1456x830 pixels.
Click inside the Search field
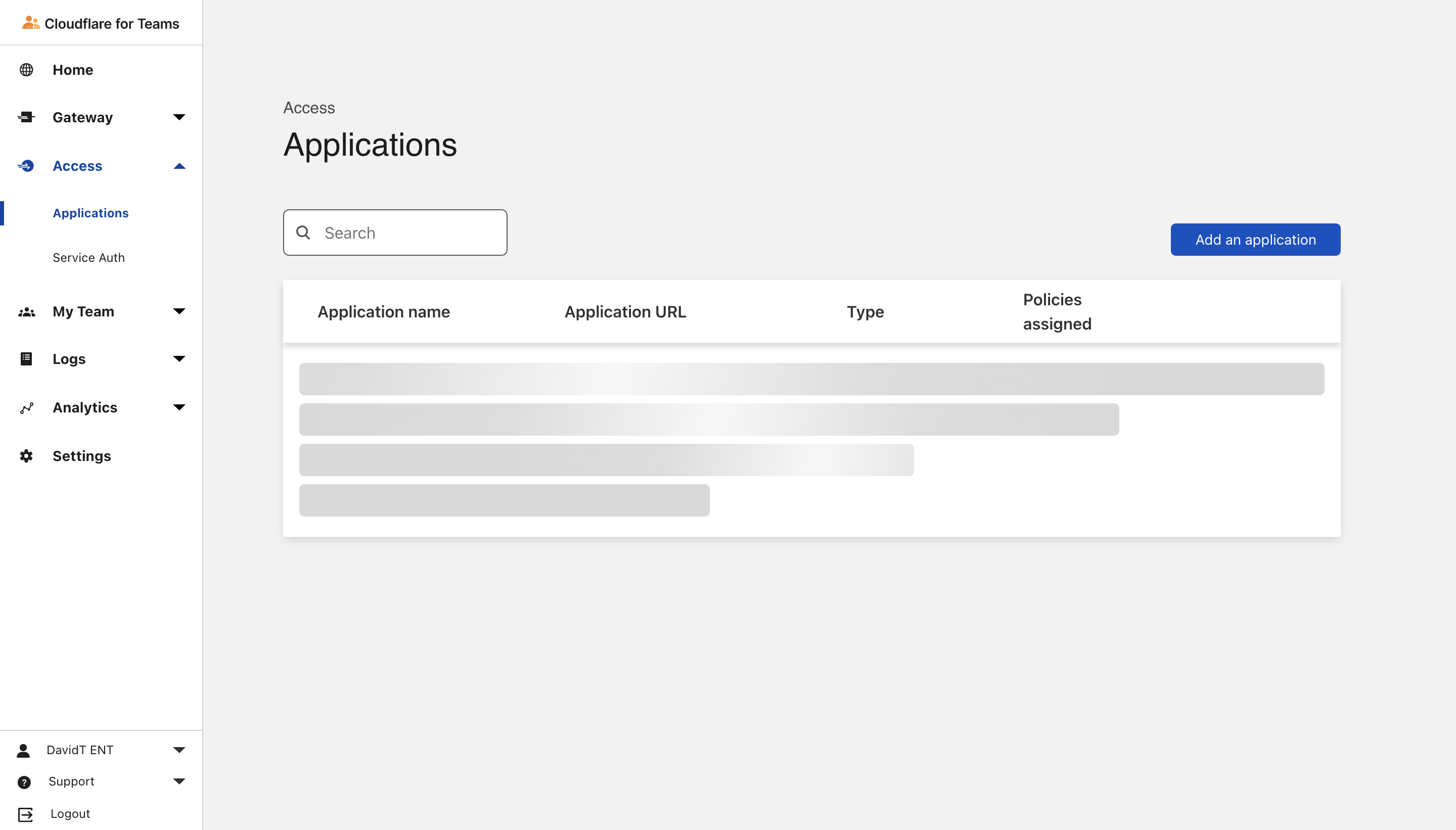[399, 233]
